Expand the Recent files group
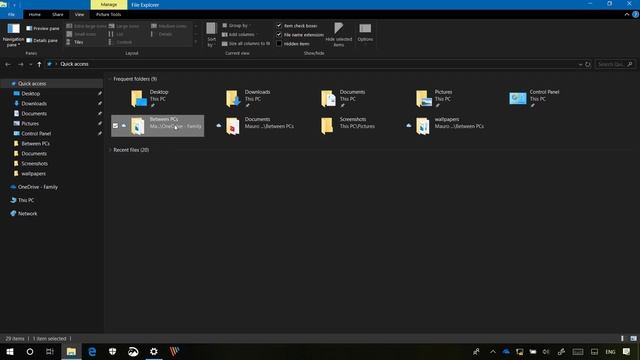Image resolution: width=640 pixels, height=360 pixels. (110, 150)
